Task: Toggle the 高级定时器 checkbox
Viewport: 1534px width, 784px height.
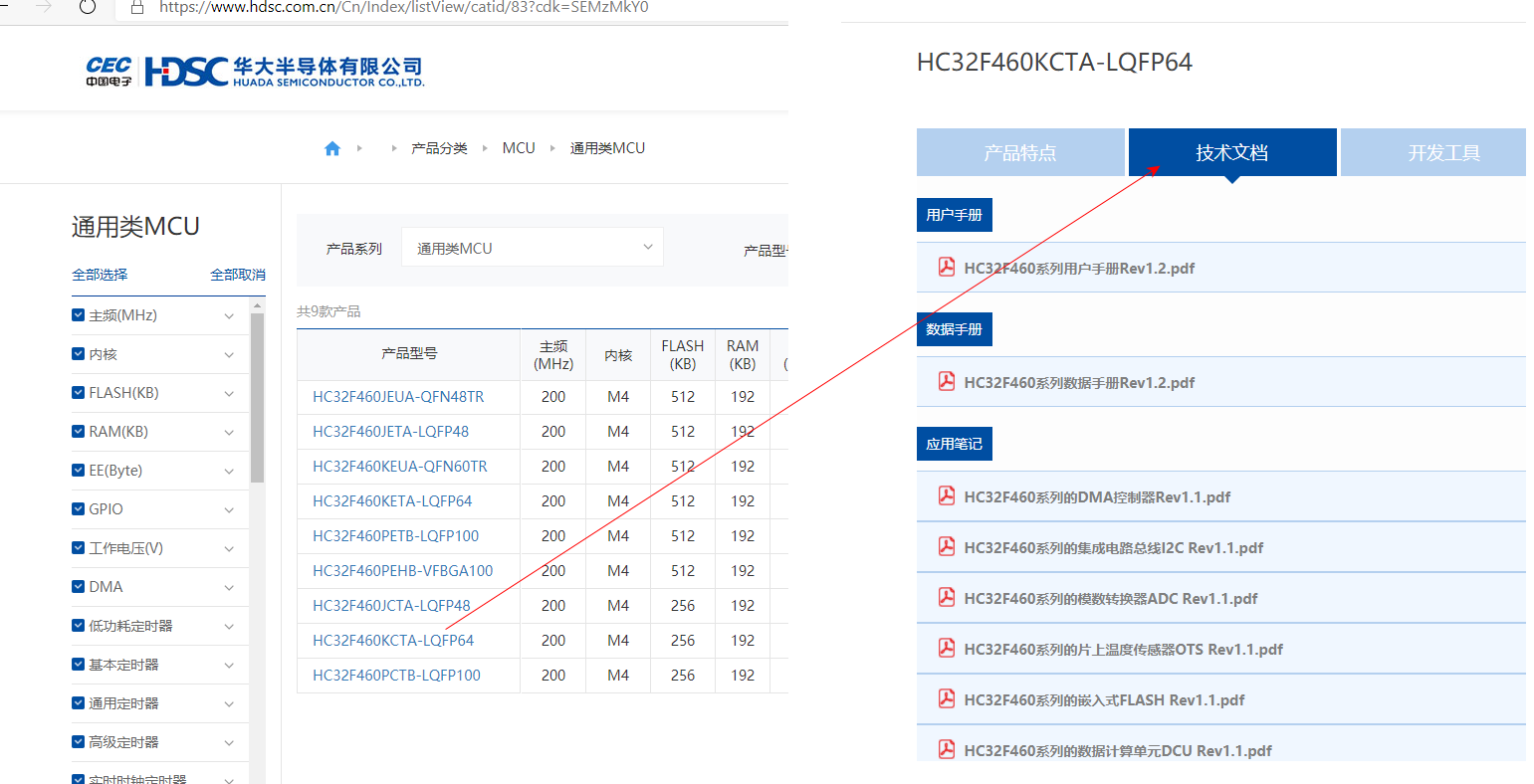Action: (x=78, y=741)
